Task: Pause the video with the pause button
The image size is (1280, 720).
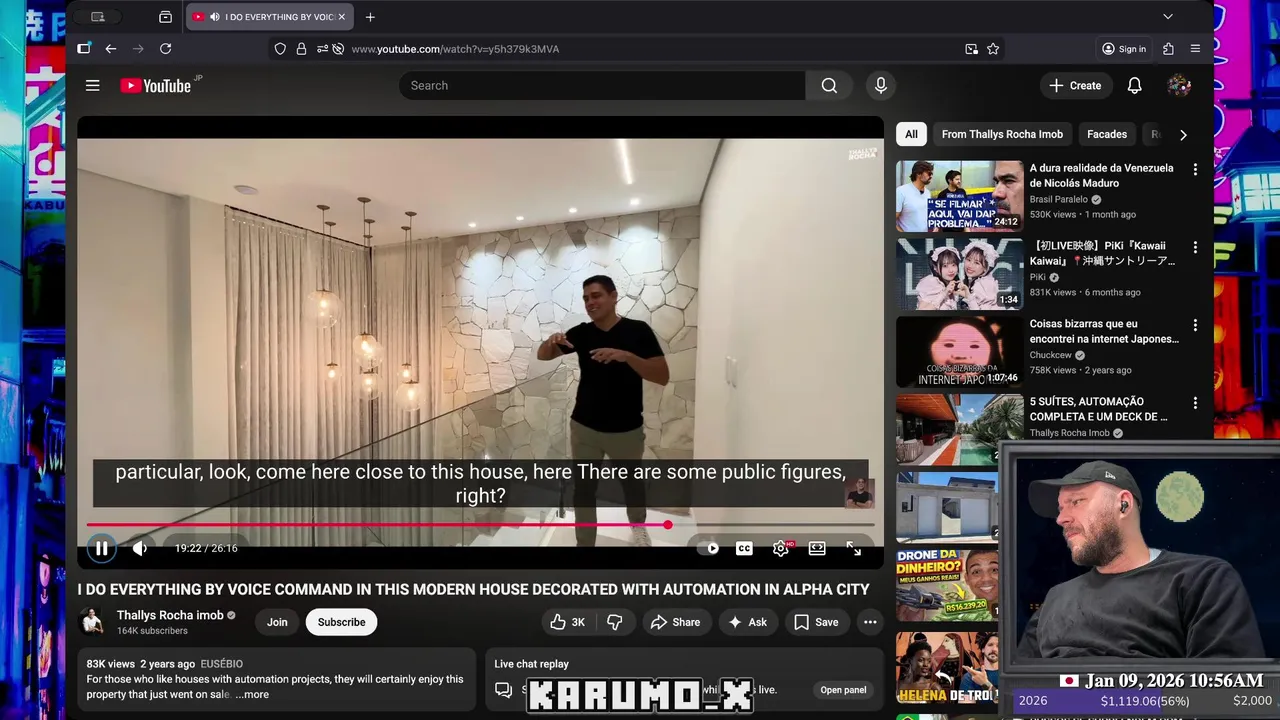Action: 101,548
